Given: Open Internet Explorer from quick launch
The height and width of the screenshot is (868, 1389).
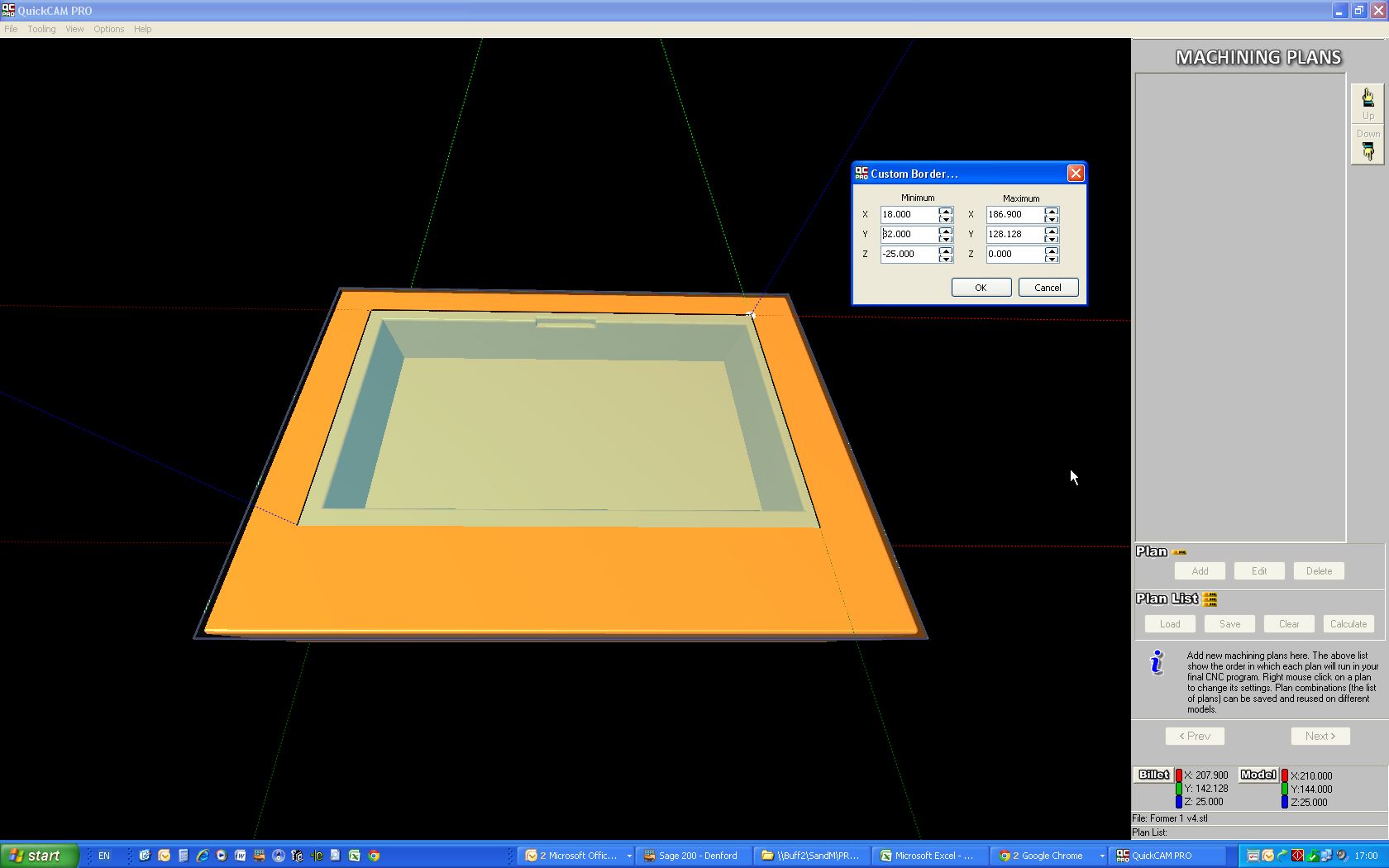Looking at the screenshot, I should (x=202, y=856).
